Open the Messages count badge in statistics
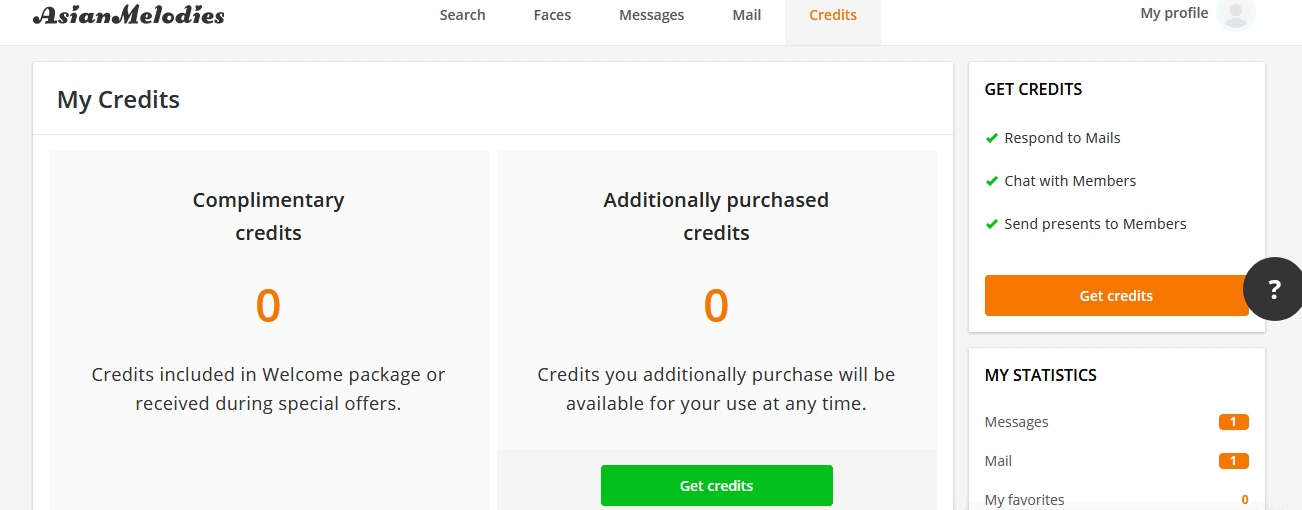The height and width of the screenshot is (510, 1302). click(1234, 422)
